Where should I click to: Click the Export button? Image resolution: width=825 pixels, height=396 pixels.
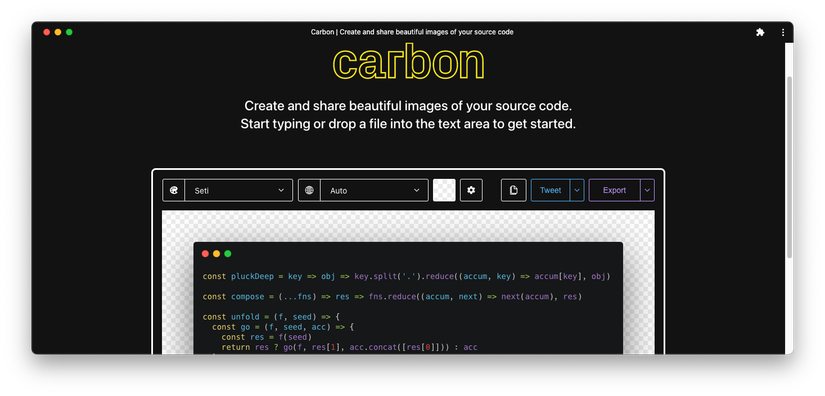(x=614, y=190)
